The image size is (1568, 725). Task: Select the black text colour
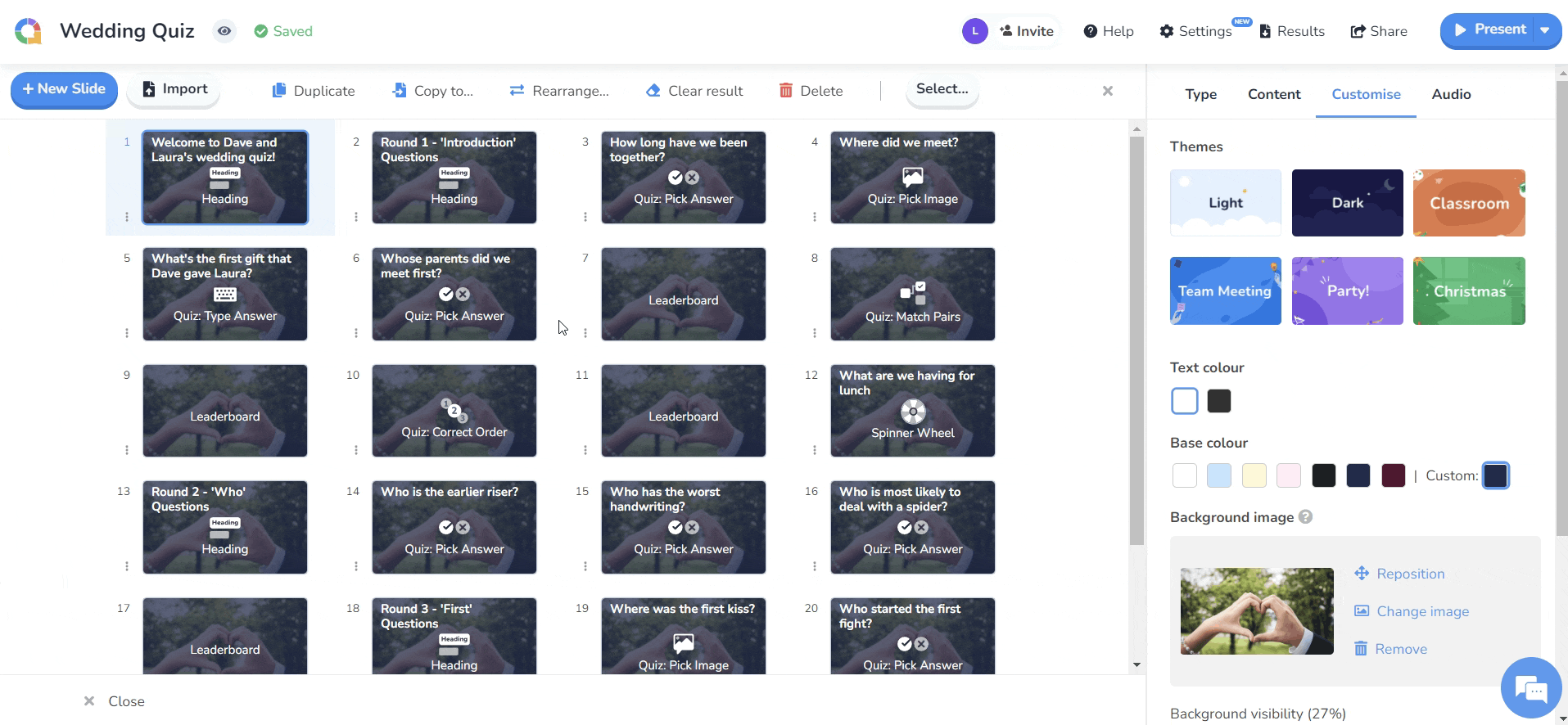1219,401
